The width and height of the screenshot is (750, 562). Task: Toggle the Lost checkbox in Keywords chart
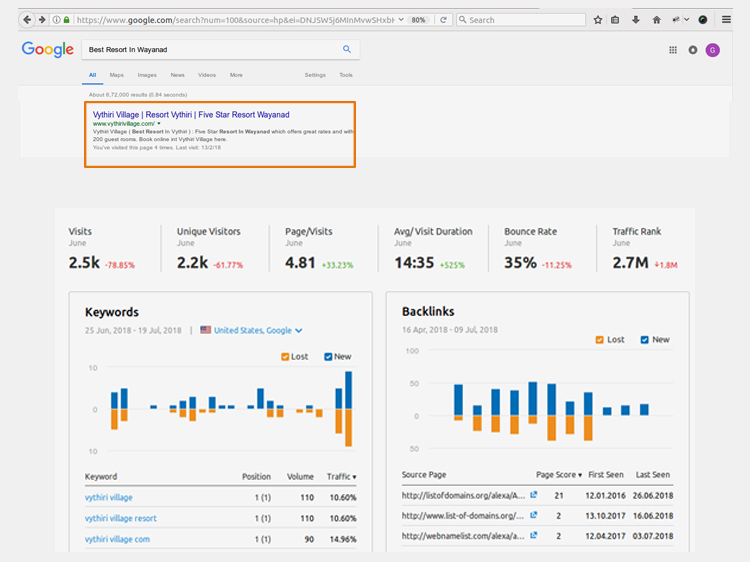[285, 357]
